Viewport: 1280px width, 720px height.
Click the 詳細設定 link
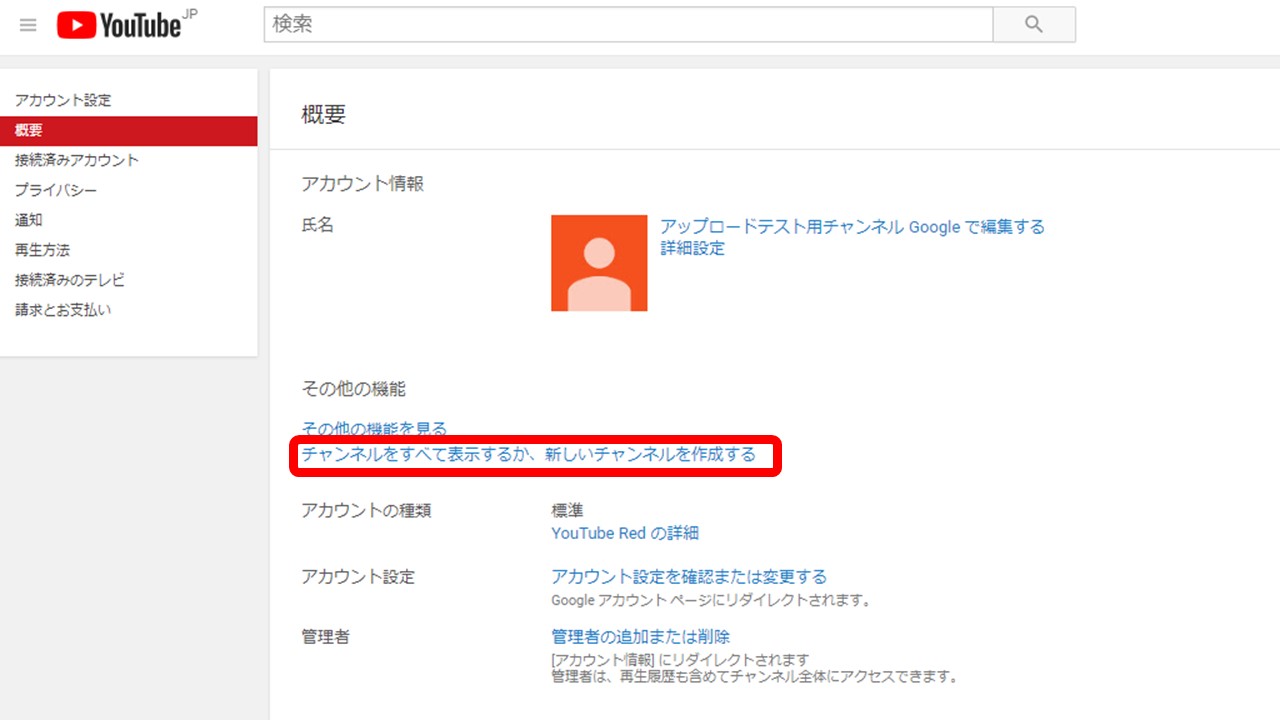692,249
